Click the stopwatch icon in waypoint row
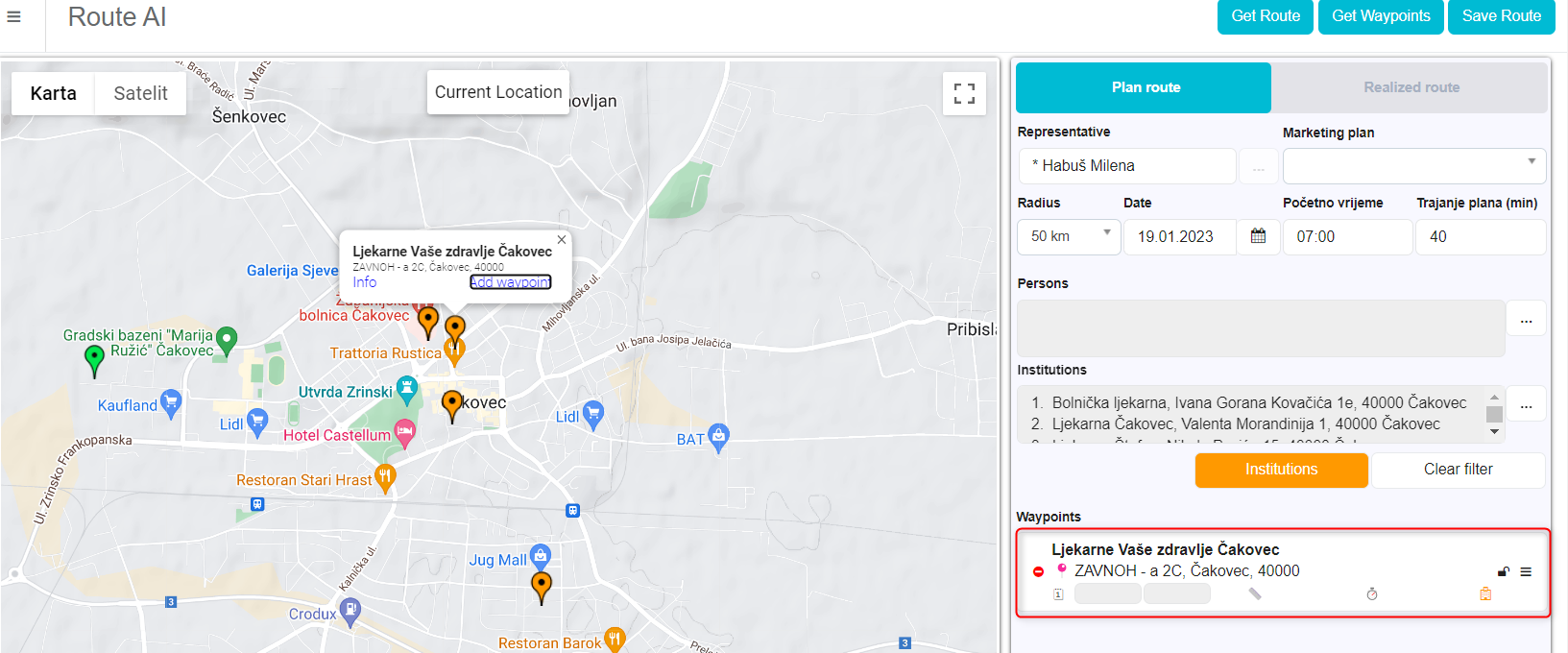Image resolution: width=1568 pixels, height=653 pixels. (x=1372, y=594)
